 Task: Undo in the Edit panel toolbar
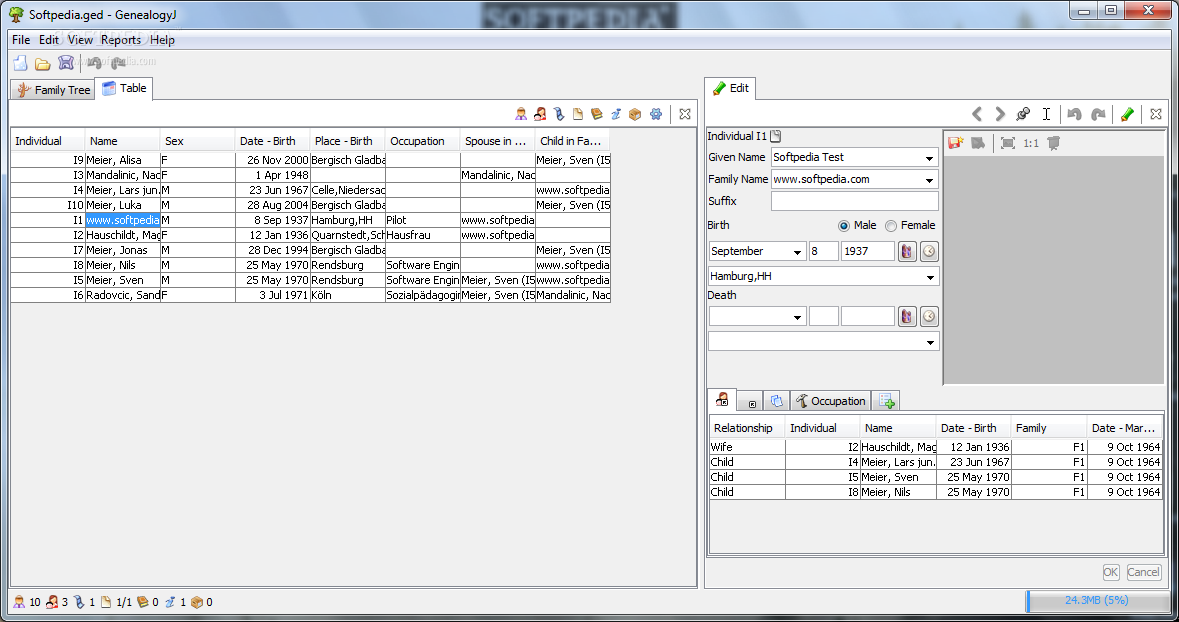[x=1074, y=114]
